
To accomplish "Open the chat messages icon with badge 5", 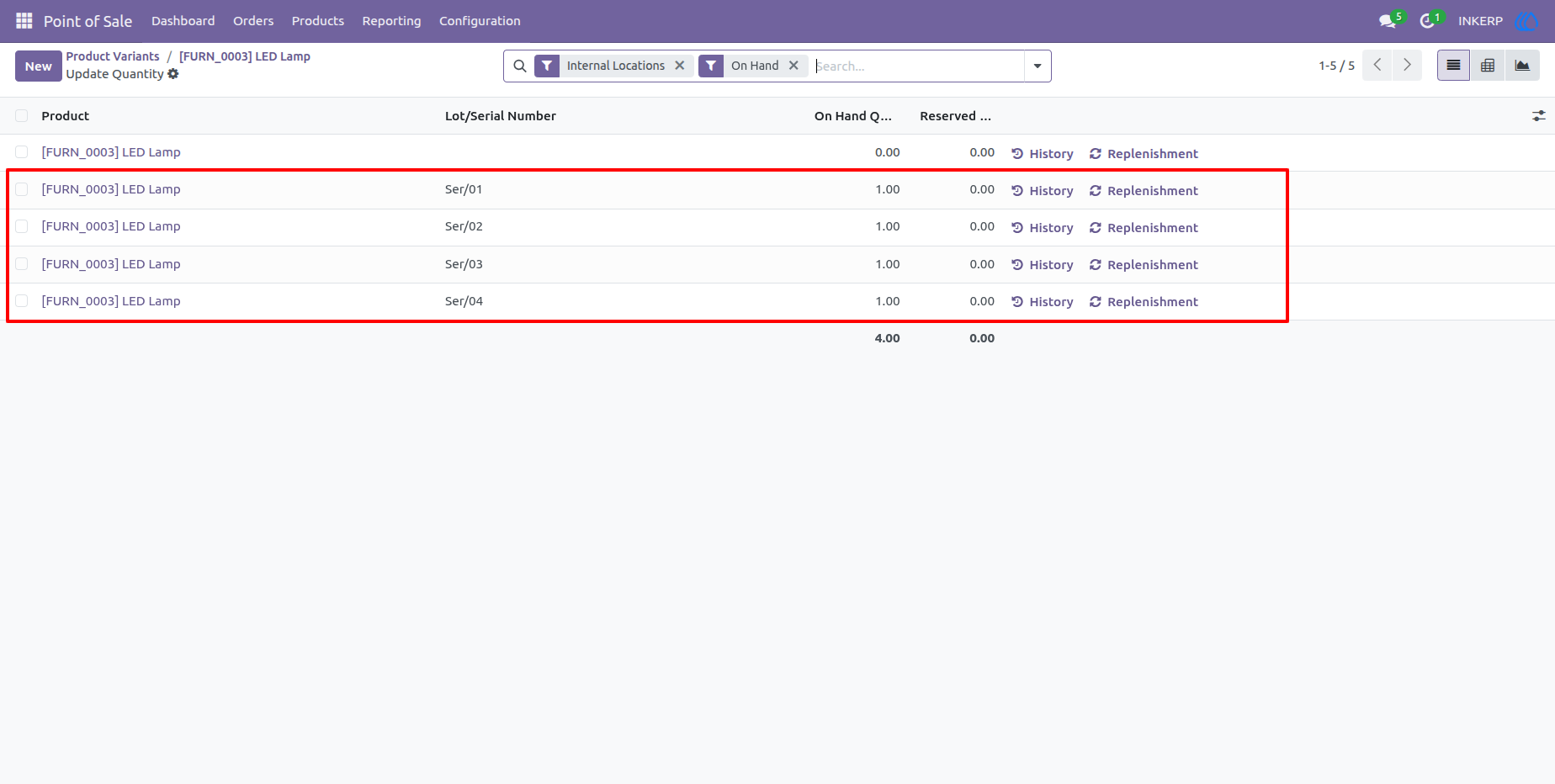I will coord(1388,21).
